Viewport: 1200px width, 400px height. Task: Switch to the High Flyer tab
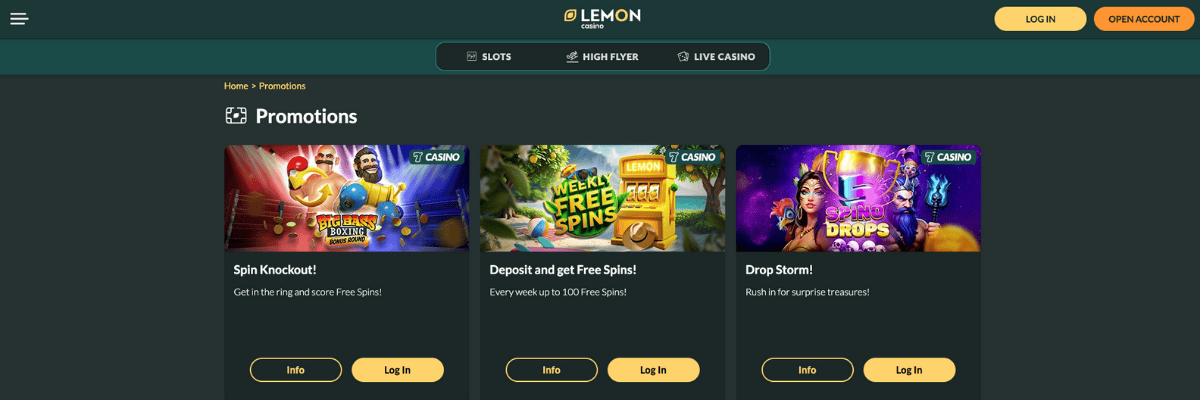point(601,57)
